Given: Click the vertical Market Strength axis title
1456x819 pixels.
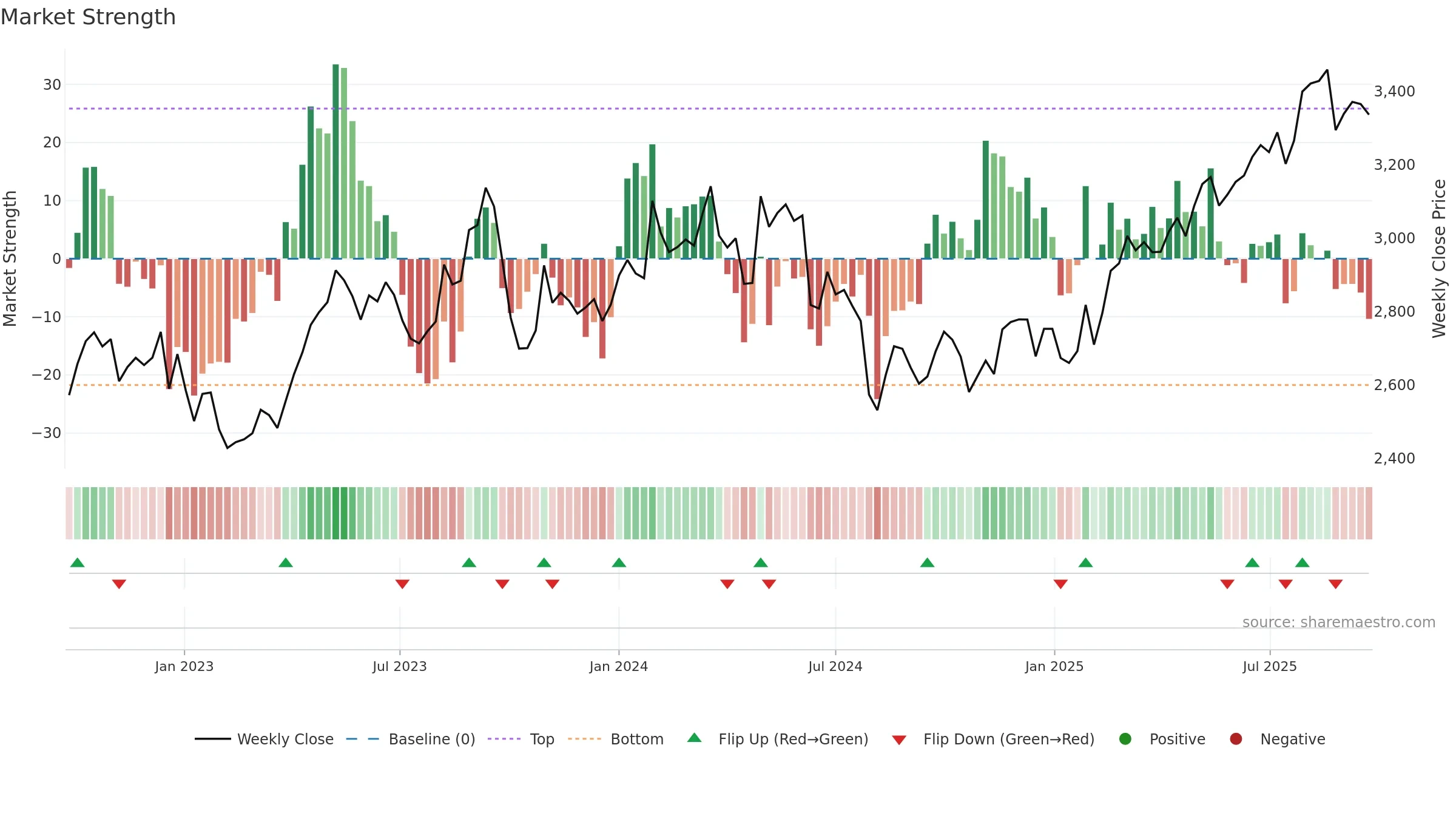Looking at the screenshot, I should 10,258.
